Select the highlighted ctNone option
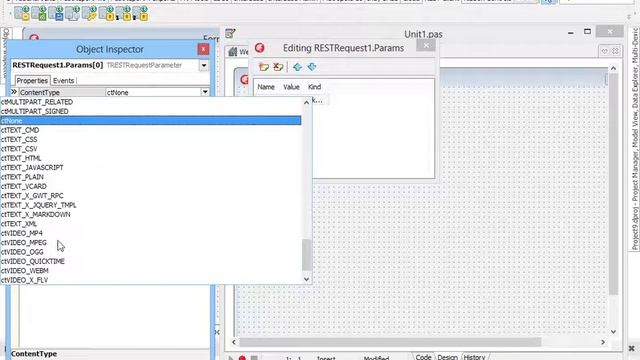 151,121
